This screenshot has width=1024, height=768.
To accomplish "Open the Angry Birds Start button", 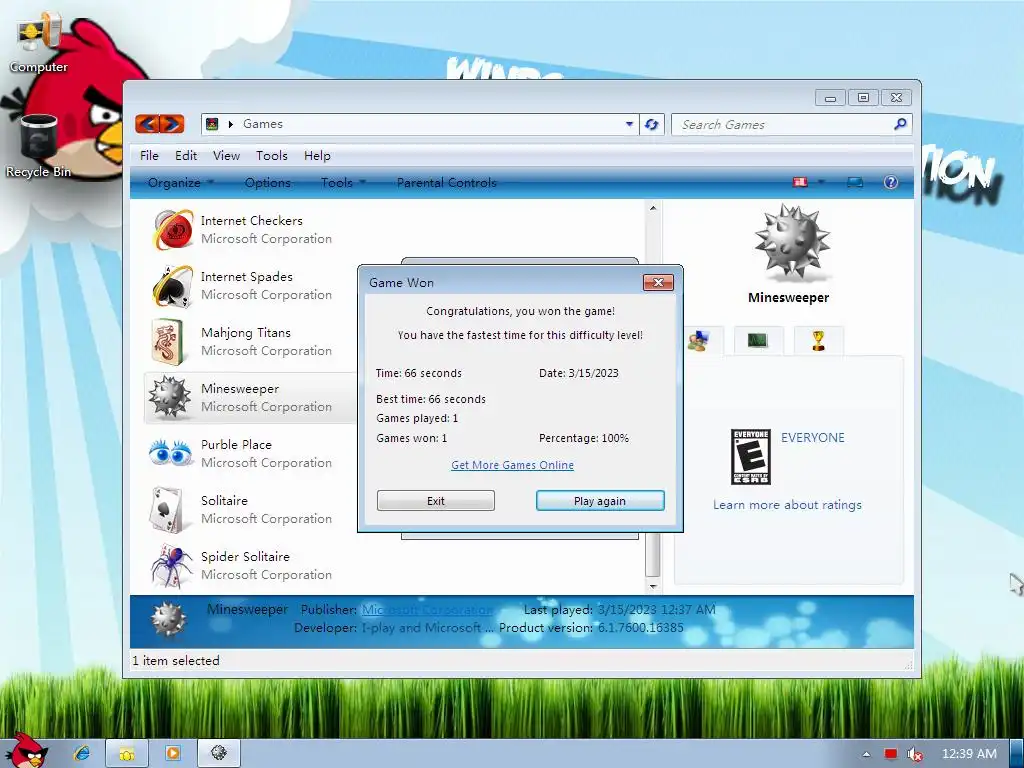I will click(x=26, y=751).
